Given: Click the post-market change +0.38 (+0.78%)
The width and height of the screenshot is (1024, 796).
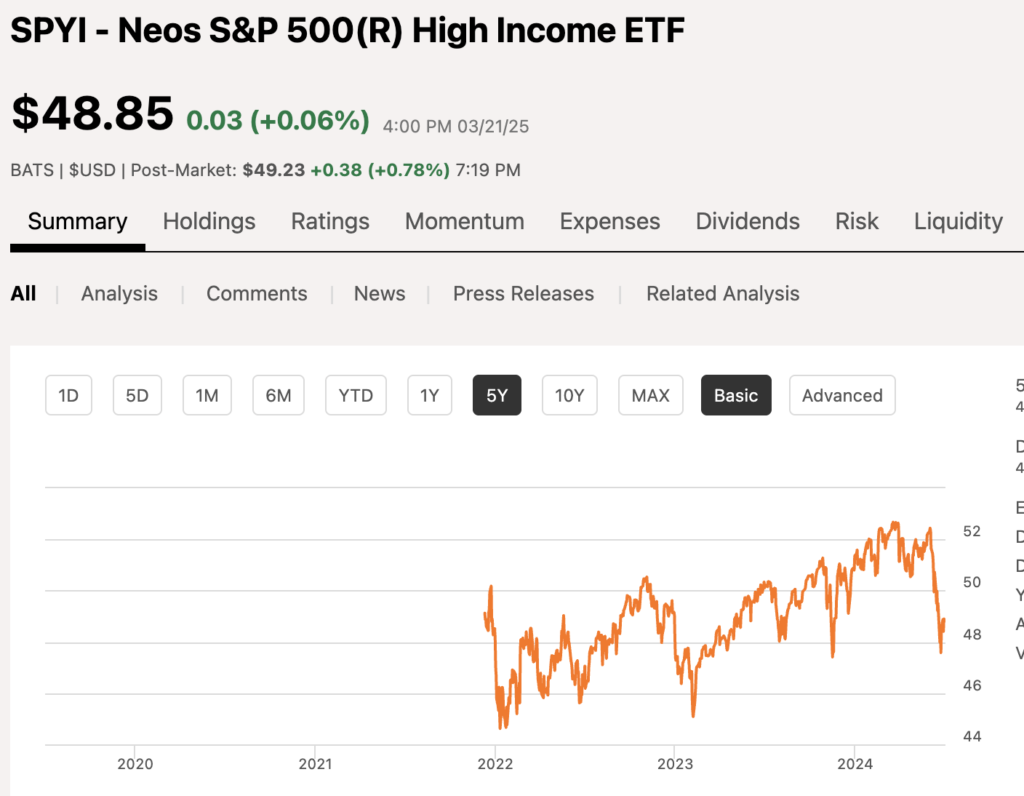Looking at the screenshot, I should [x=380, y=170].
